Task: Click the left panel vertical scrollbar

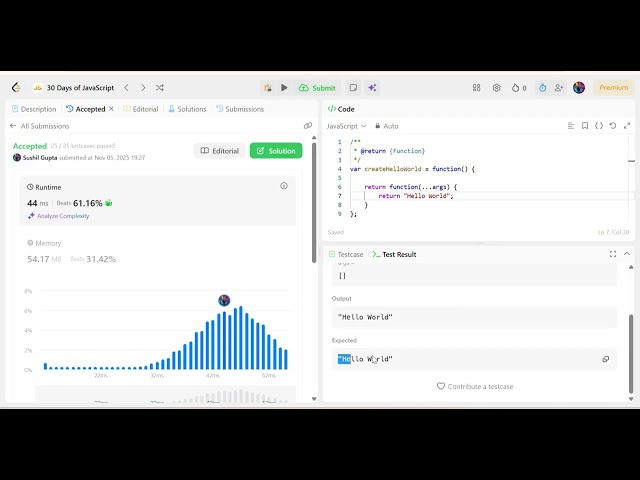Action: [314, 202]
